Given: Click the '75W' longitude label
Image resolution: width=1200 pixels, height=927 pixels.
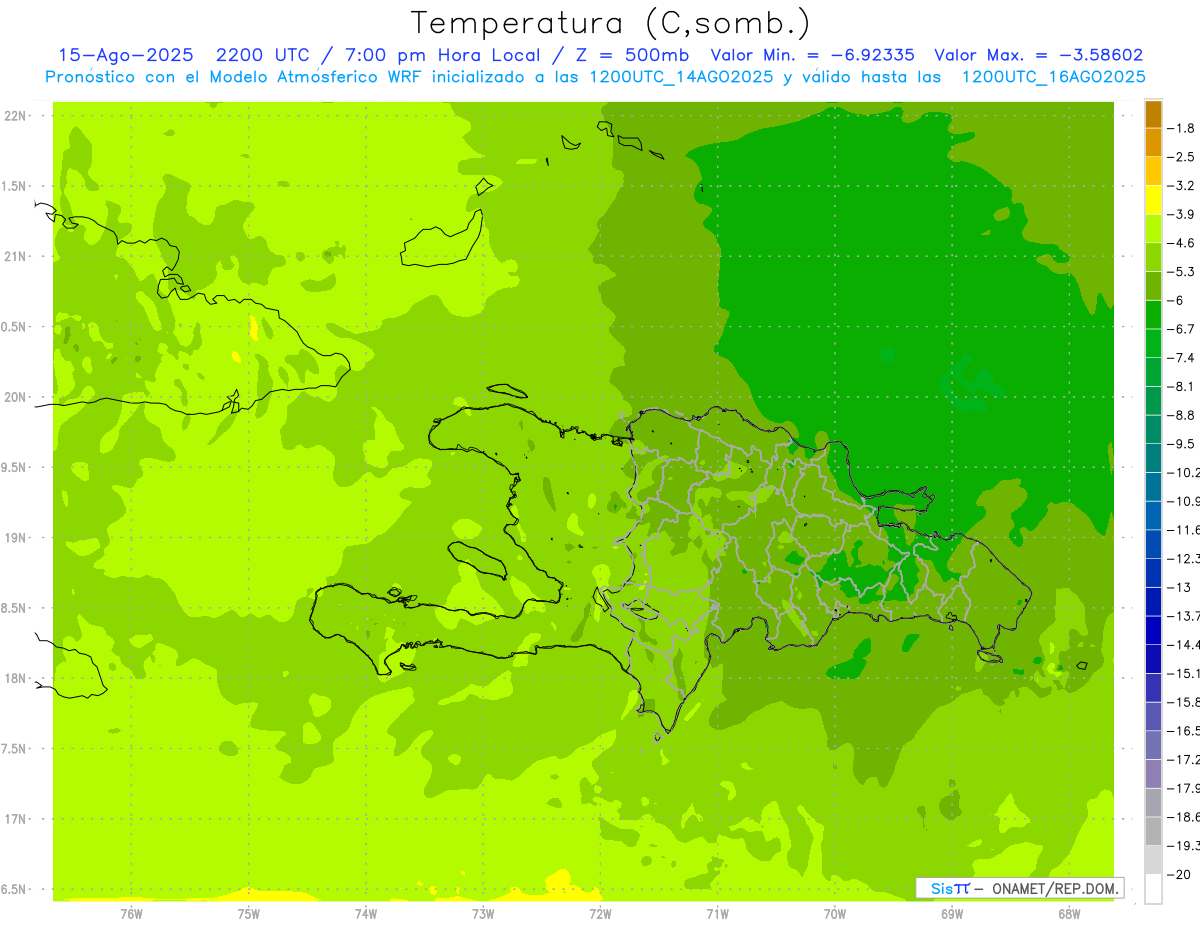Looking at the screenshot, I should pyautogui.click(x=249, y=914).
